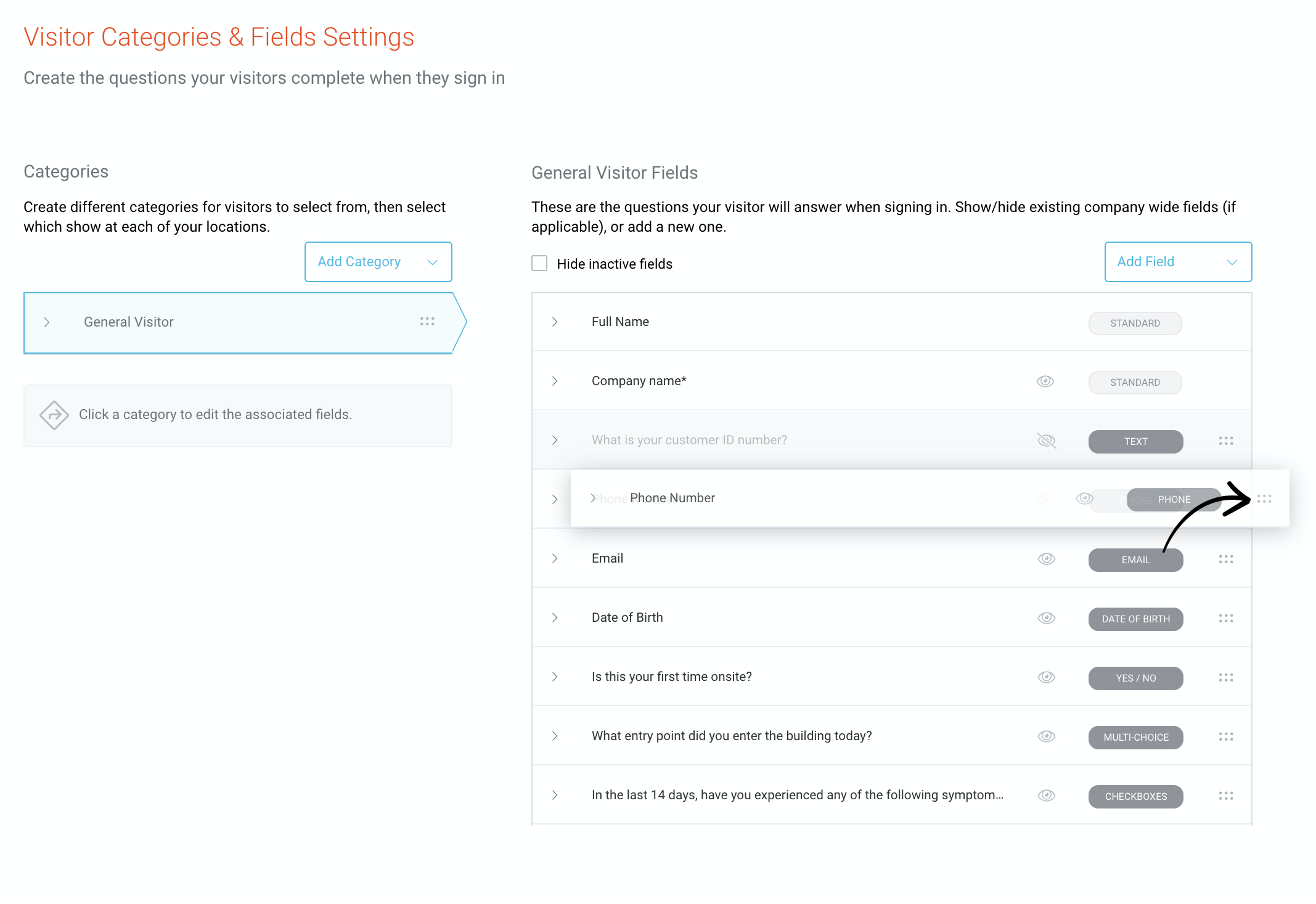Viewport: 1316px width, 904px height.
Task: Click drag handle for entry point field
Action: tap(1225, 736)
